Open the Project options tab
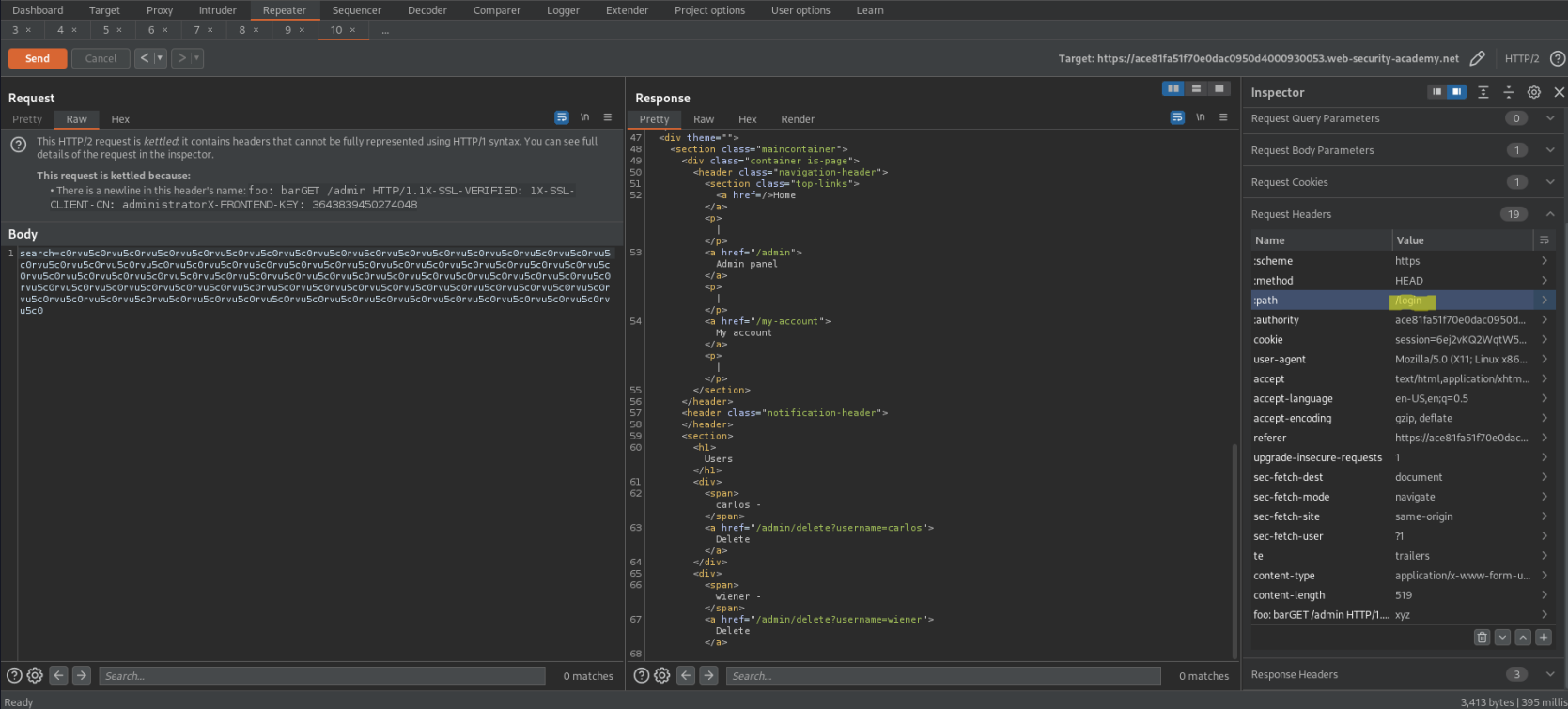The image size is (1568, 709). tap(709, 10)
